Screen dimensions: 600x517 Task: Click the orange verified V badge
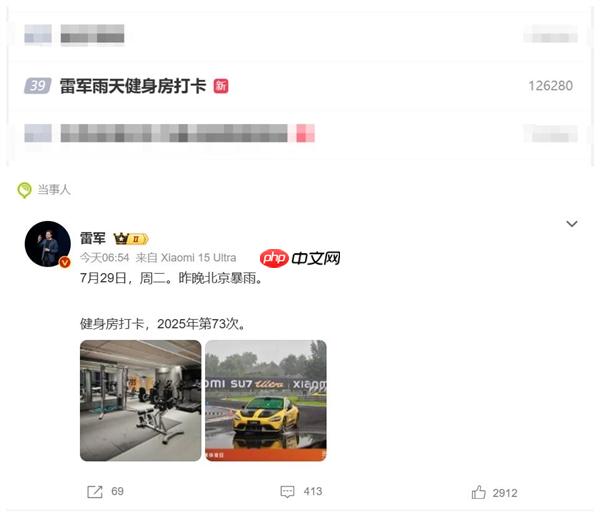tap(65, 262)
